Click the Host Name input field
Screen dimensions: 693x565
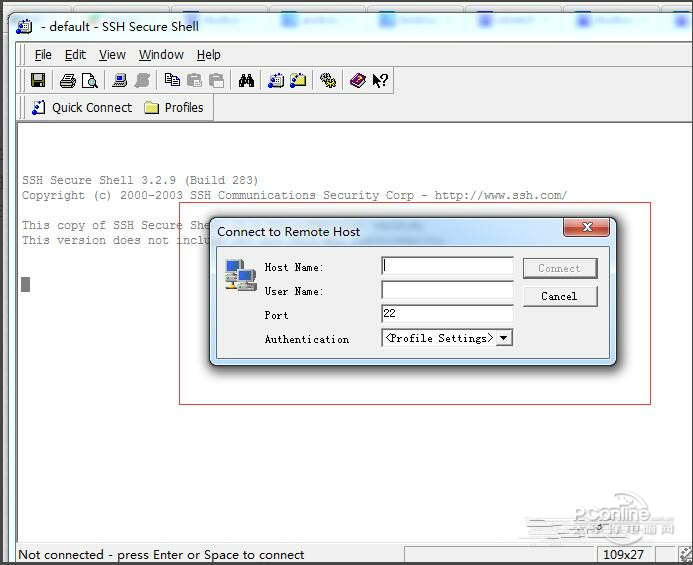pyautogui.click(x=447, y=266)
